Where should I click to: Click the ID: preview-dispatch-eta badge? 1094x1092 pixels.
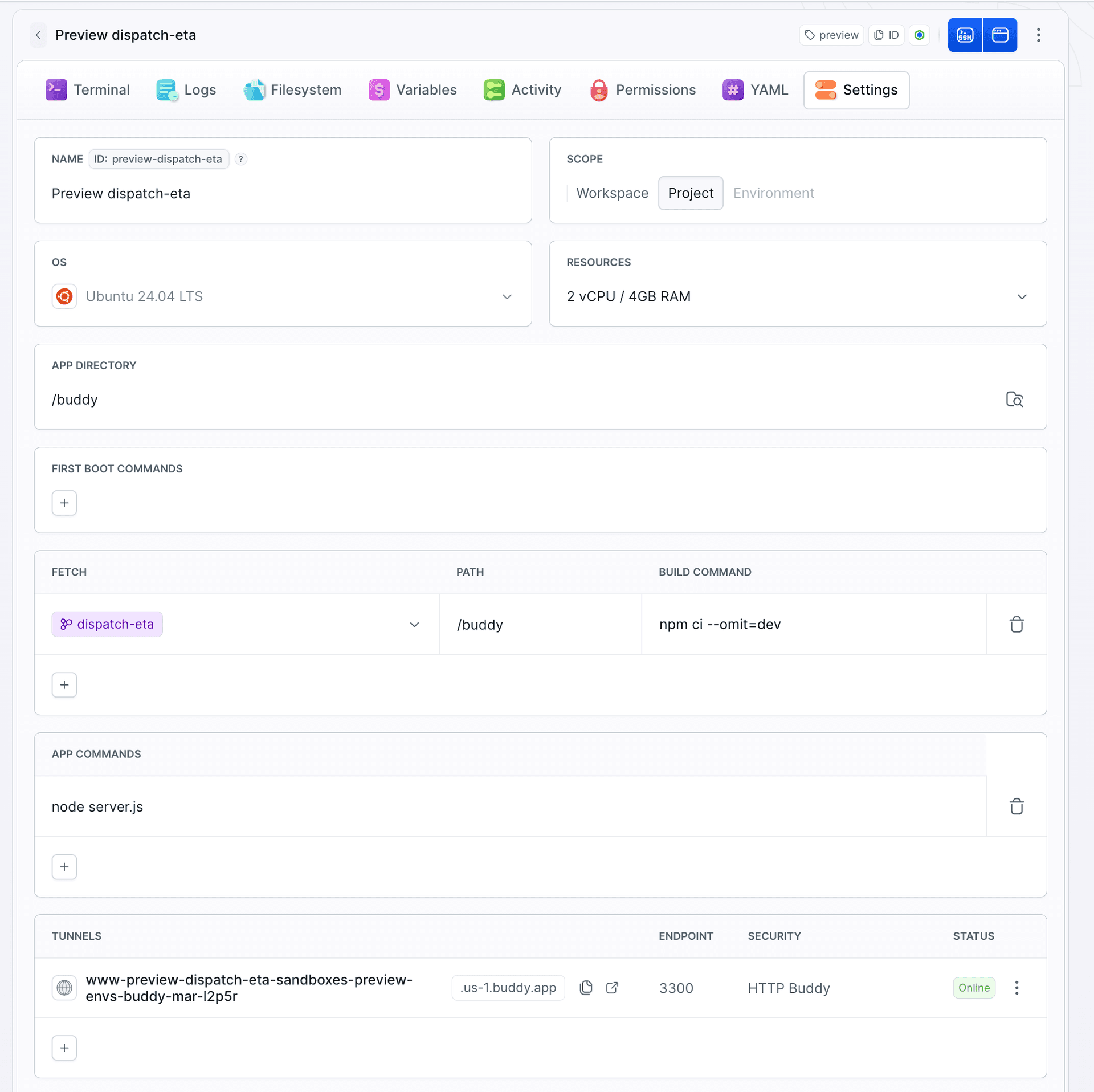click(158, 159)
